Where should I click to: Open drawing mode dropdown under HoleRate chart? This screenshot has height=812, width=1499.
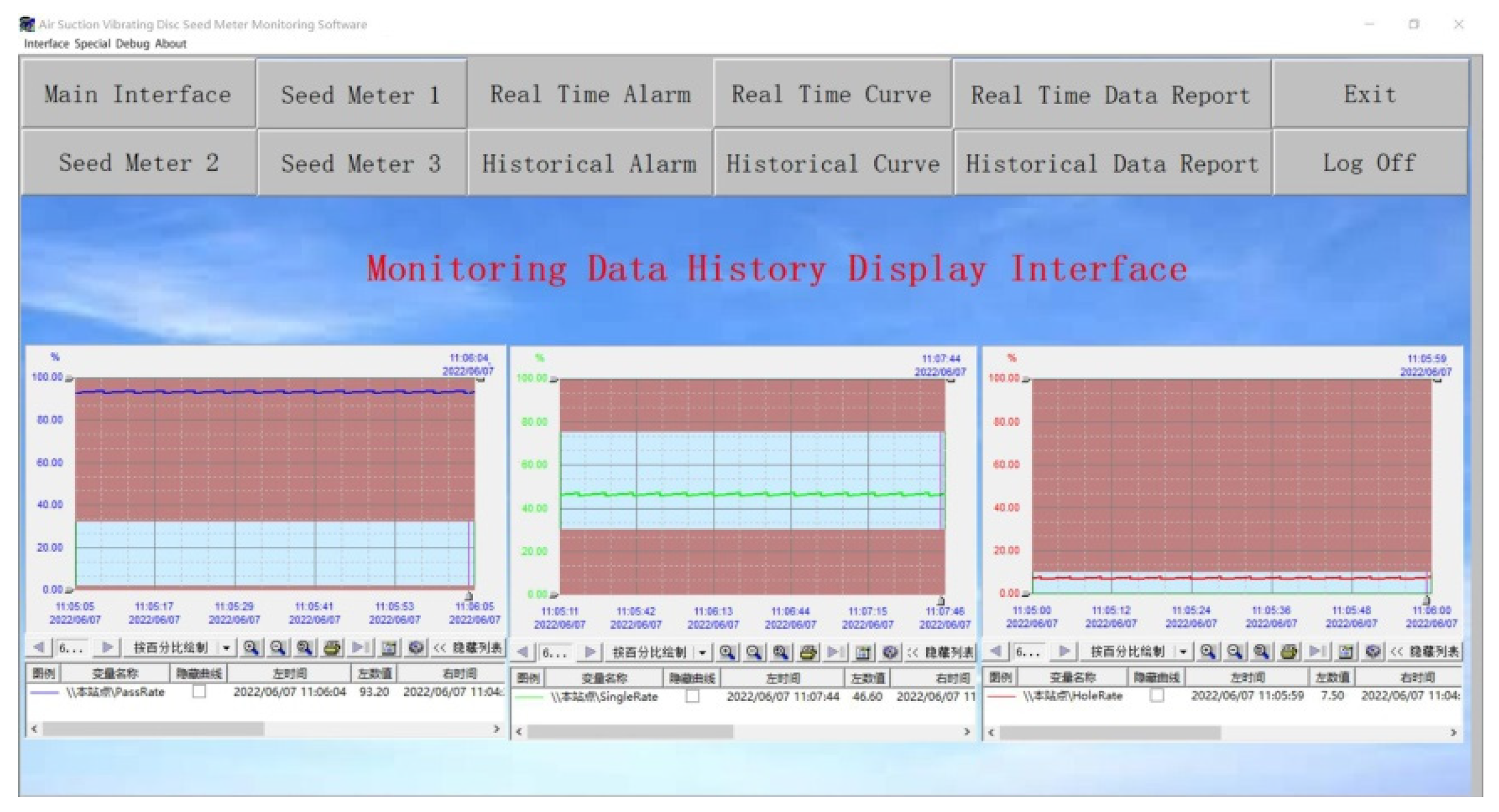pos(1182,651)
